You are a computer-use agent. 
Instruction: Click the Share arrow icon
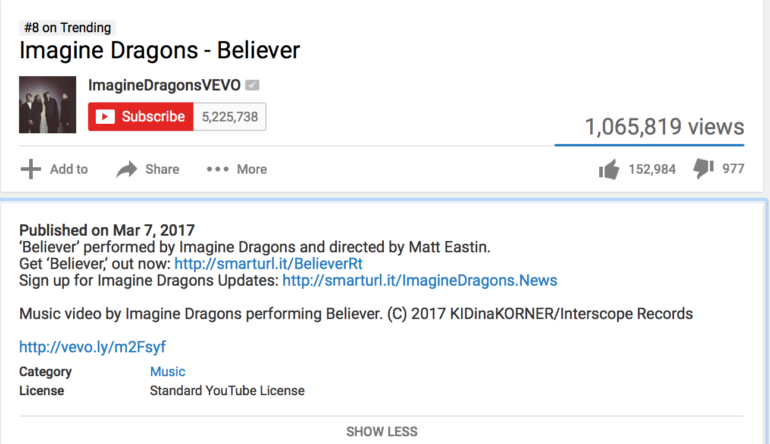(127, 169)
